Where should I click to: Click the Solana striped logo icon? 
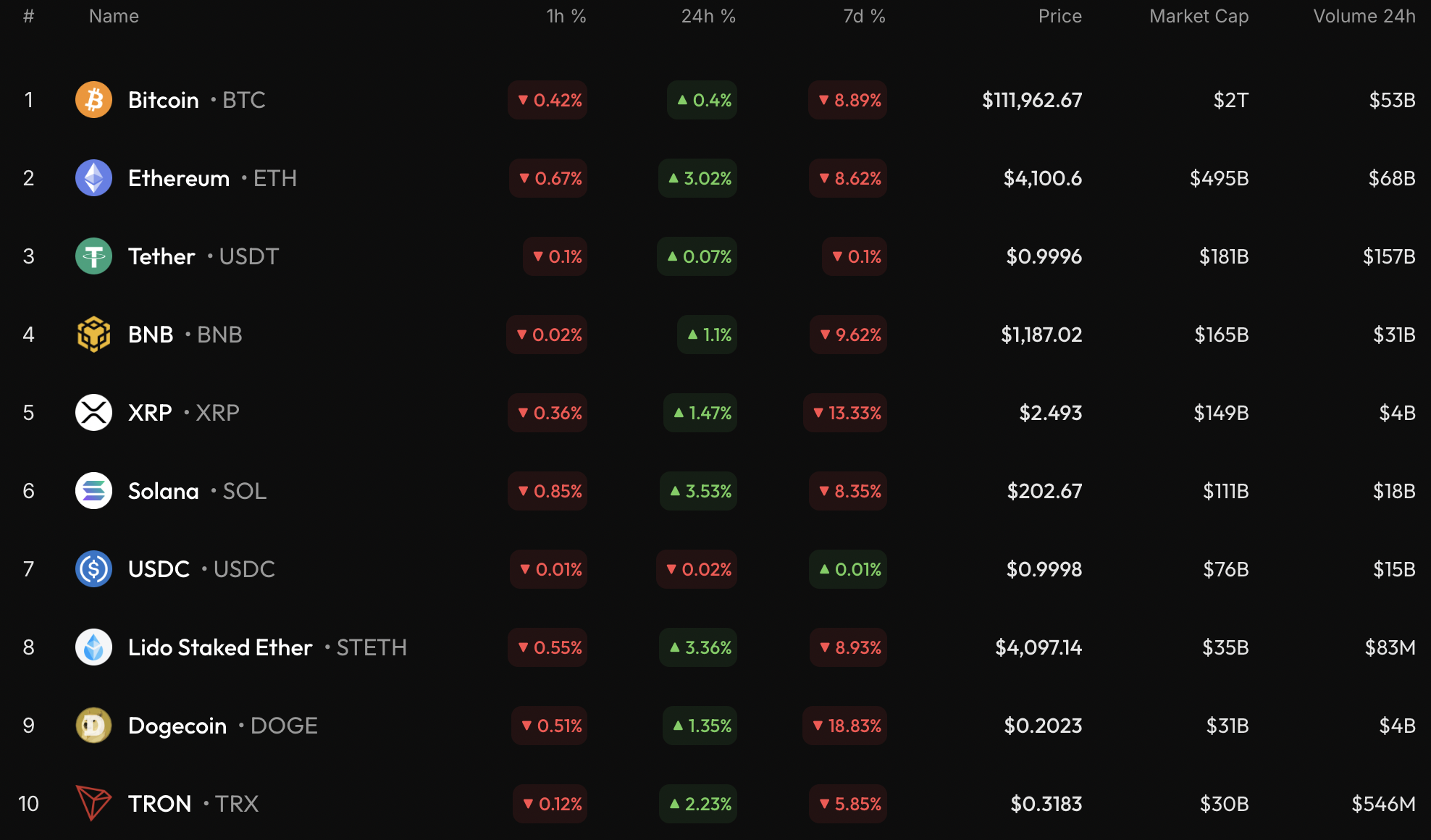93,491
